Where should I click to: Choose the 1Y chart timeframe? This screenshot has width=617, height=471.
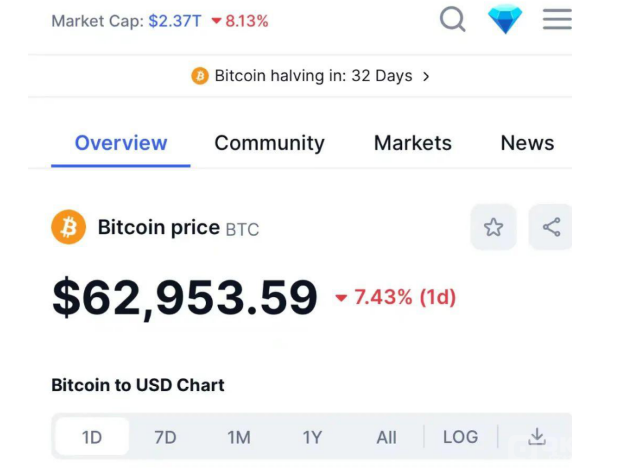tap(313, 437)
